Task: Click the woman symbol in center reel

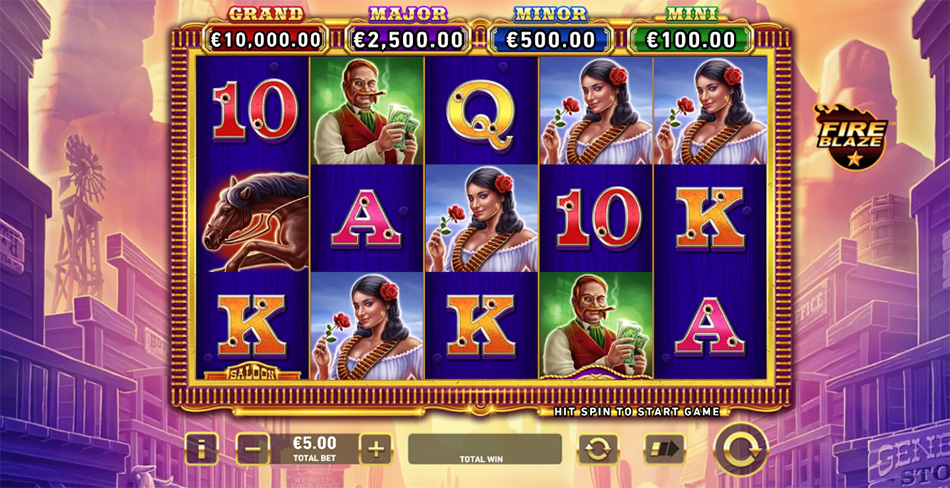Action: pos(481,218)
